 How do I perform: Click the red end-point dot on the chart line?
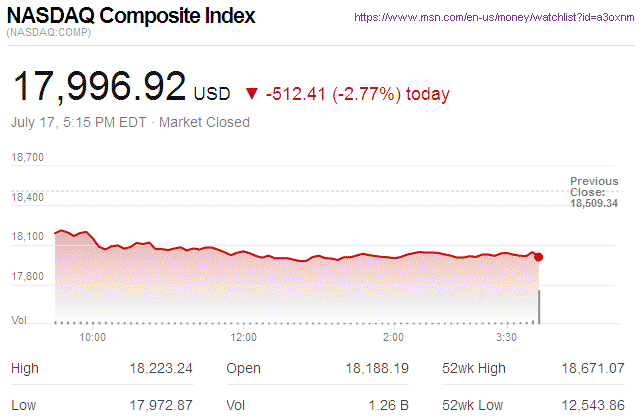click(x=539, y=257)
